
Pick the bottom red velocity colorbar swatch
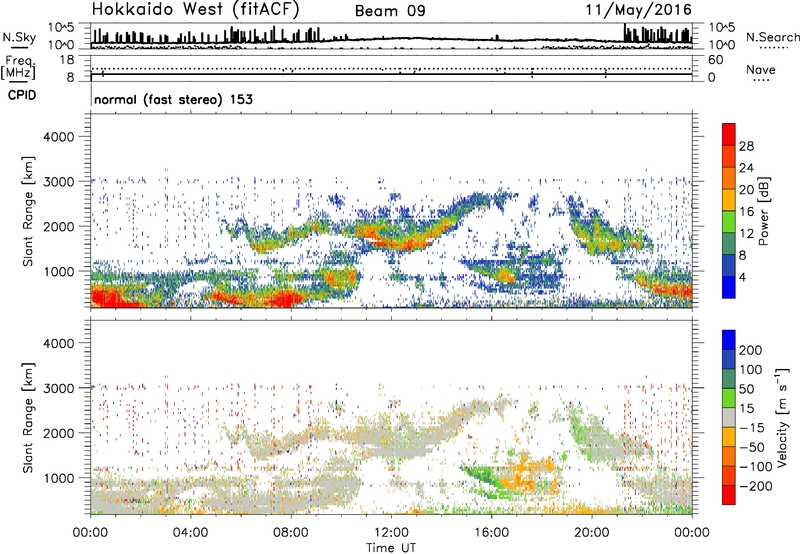(x=729, y=495)
